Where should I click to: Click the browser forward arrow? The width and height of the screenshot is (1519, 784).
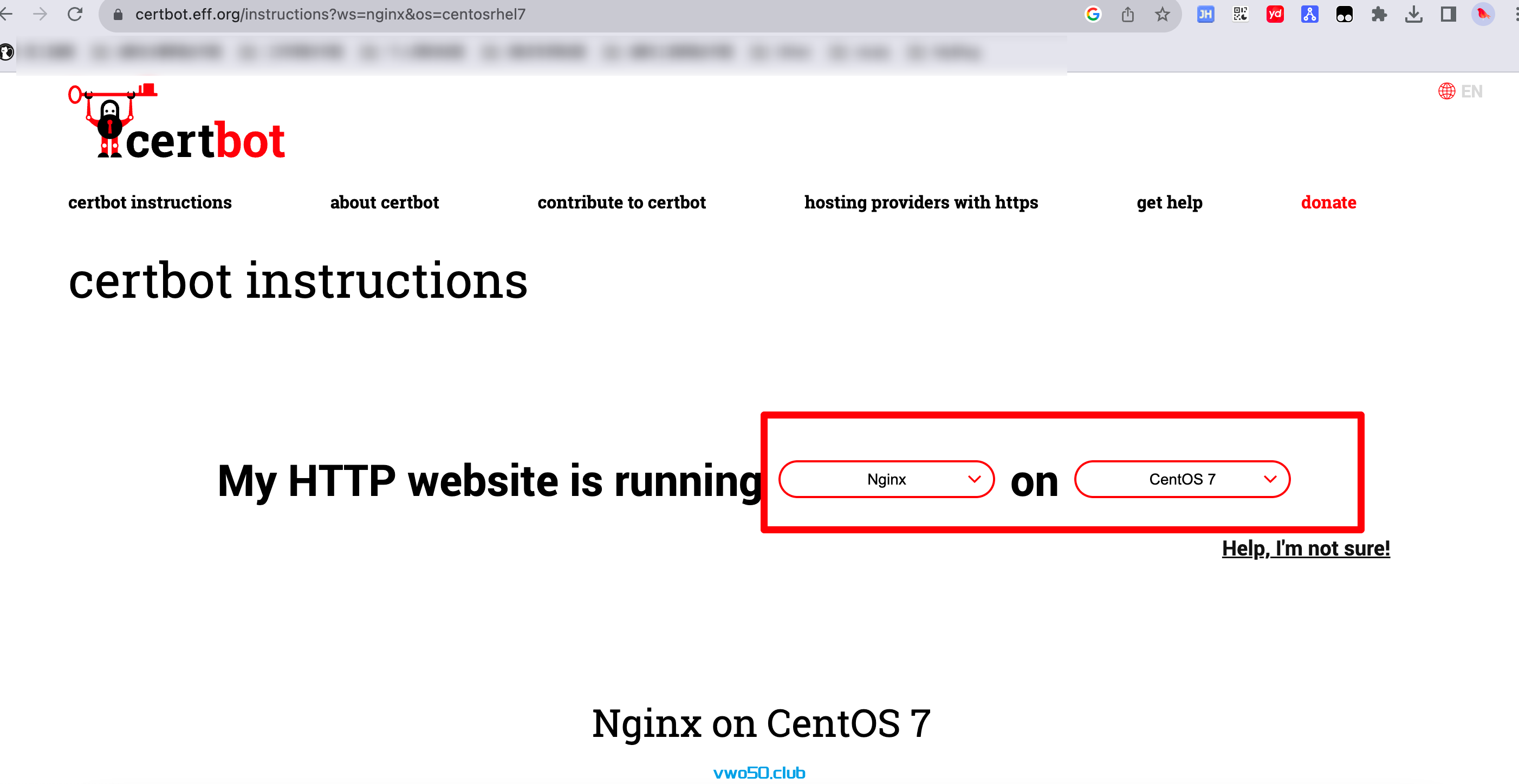tap(40, 14)
